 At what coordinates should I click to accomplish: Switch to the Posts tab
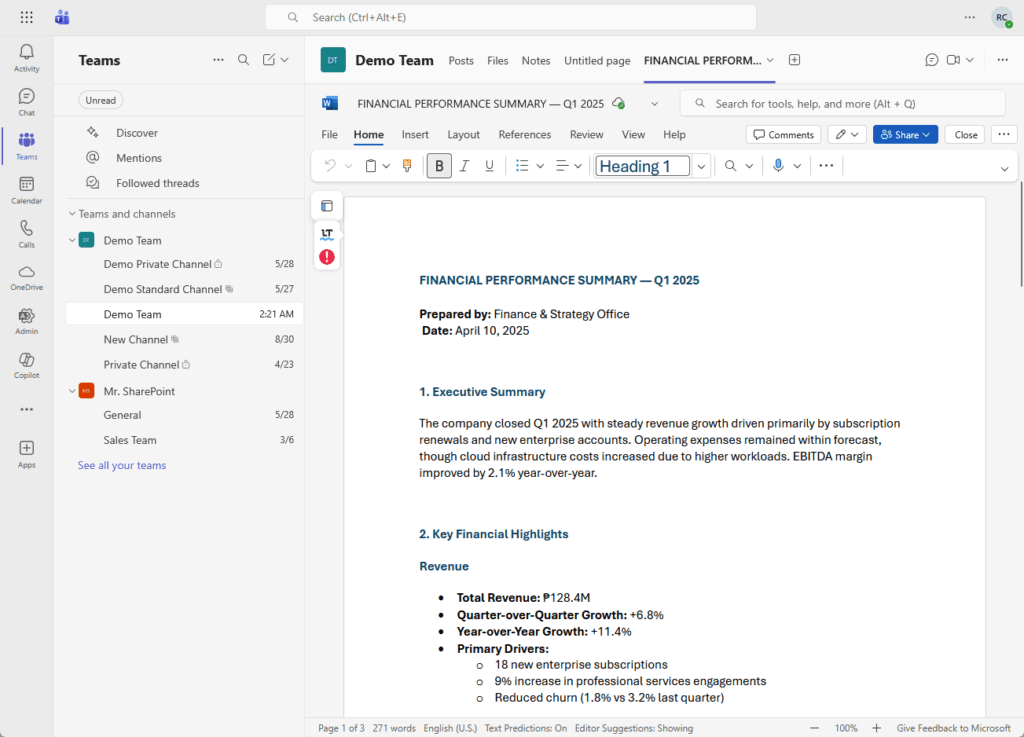[461, 61]
